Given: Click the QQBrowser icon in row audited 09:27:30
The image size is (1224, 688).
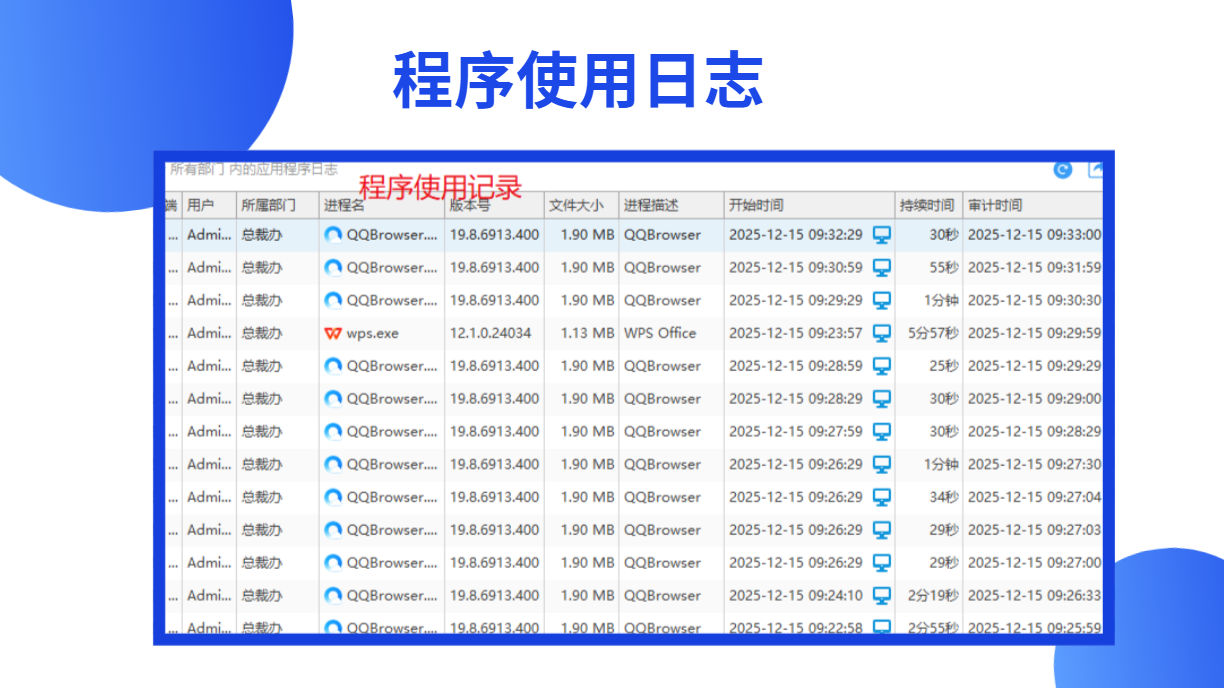Looking at the screenshot, I should click(333, 464).
